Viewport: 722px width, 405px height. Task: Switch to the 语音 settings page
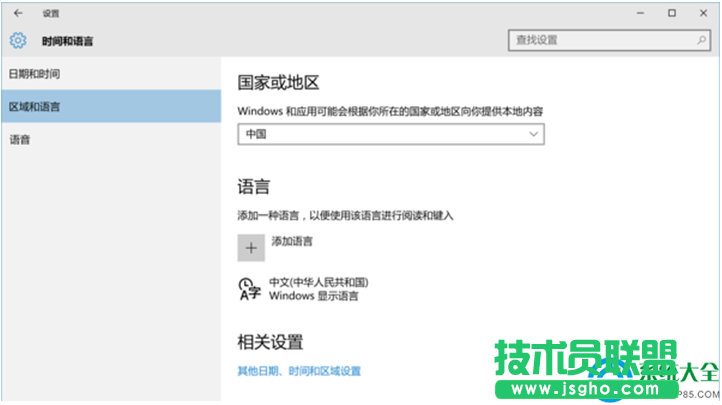click(x=20, y=139)
